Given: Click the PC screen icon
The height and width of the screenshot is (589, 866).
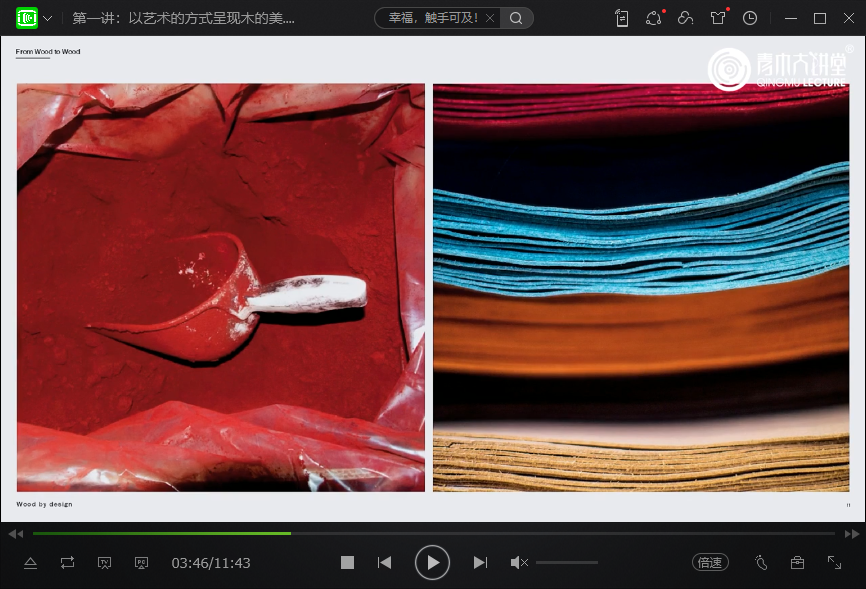Looking at the screenshot, I should pos(141,563).
